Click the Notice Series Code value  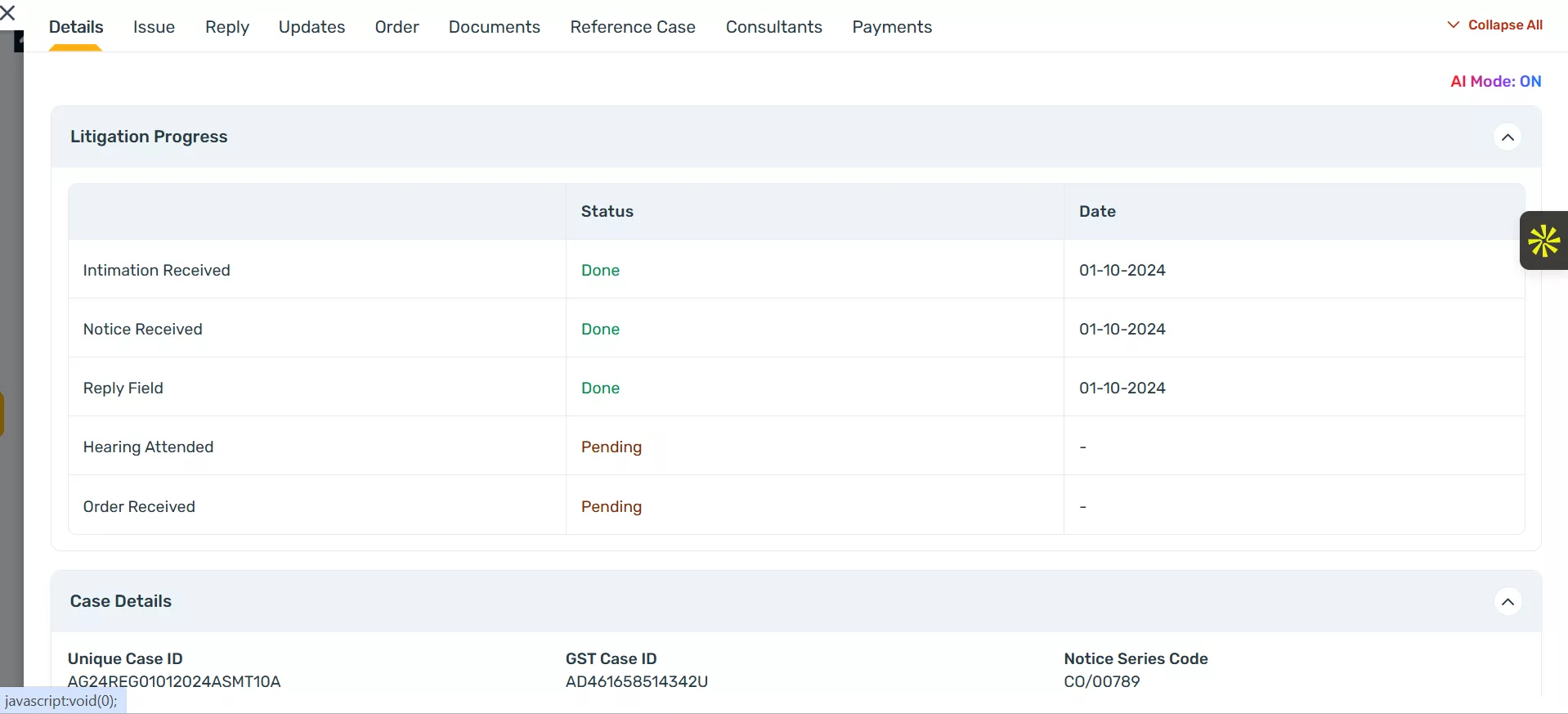click(1101, 681)
